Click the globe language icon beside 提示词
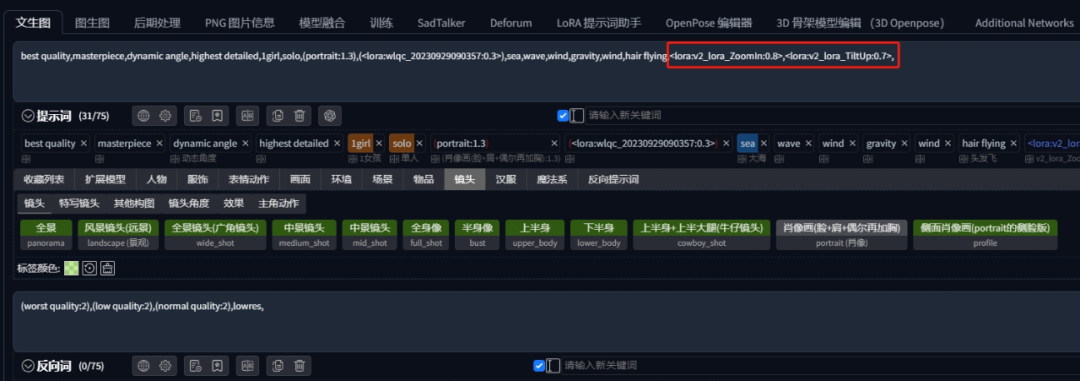Screen dimensions: 1080x381 tap(144, 116)
